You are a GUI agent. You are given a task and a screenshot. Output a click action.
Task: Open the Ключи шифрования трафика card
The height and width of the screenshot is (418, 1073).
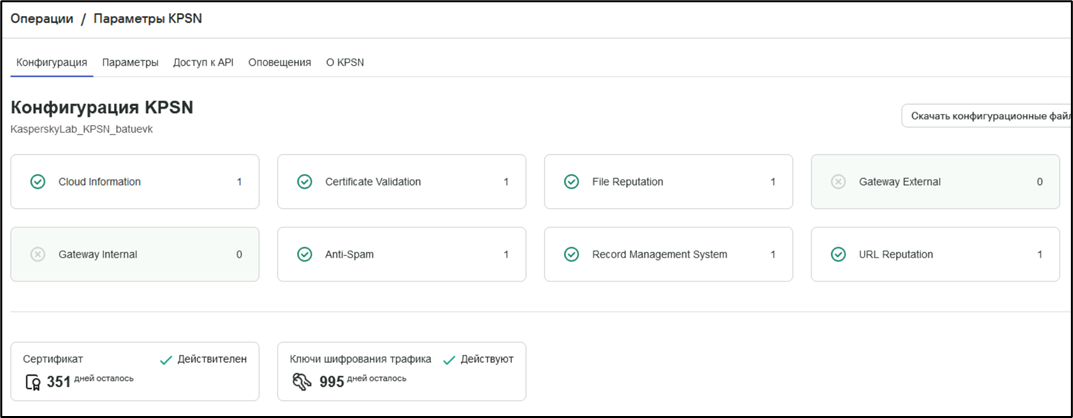click(x=401, y=371)
